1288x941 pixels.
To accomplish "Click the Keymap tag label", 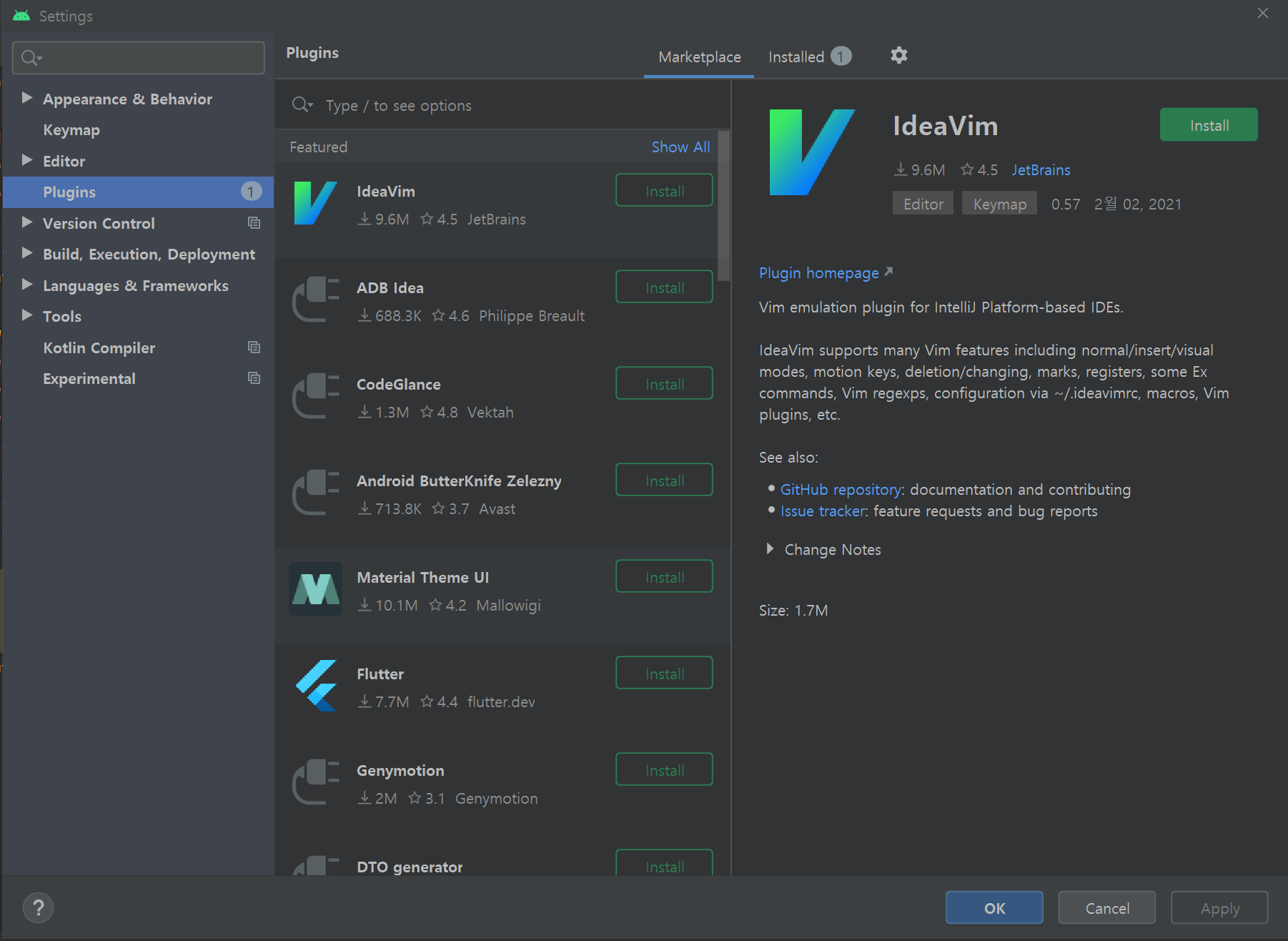I will (x=999, y=204).
